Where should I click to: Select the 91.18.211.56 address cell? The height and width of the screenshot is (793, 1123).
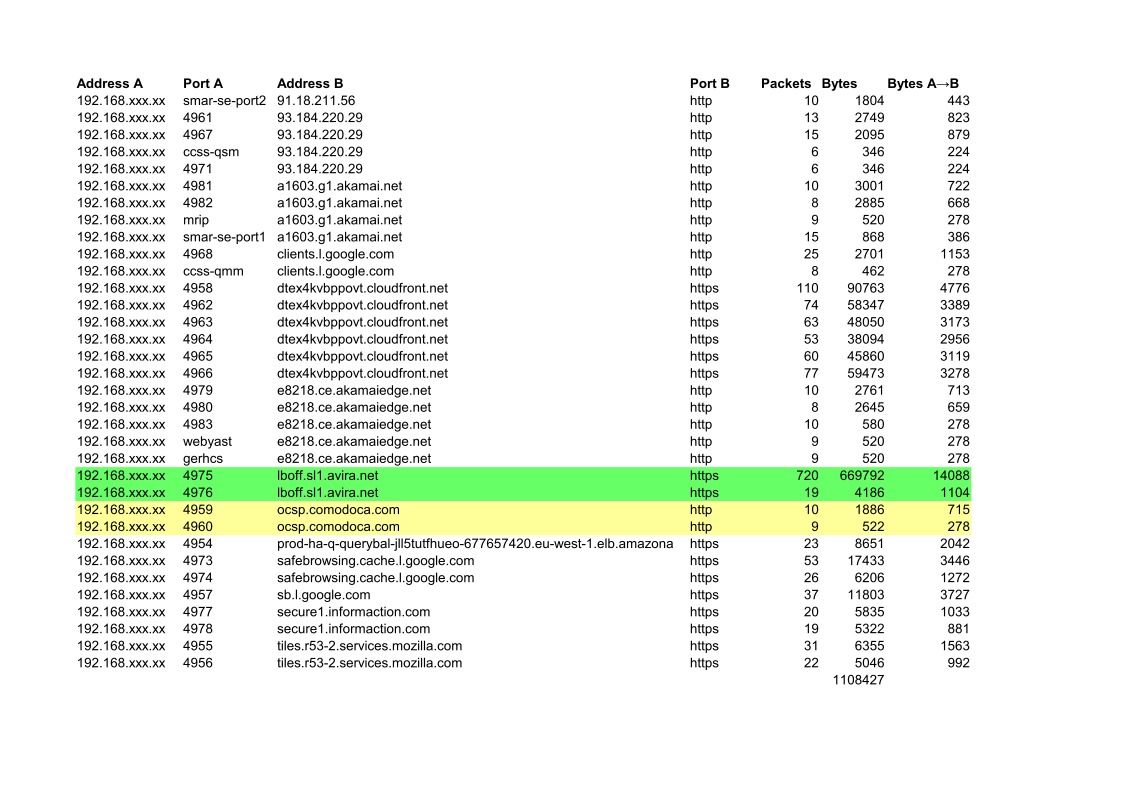316,101
